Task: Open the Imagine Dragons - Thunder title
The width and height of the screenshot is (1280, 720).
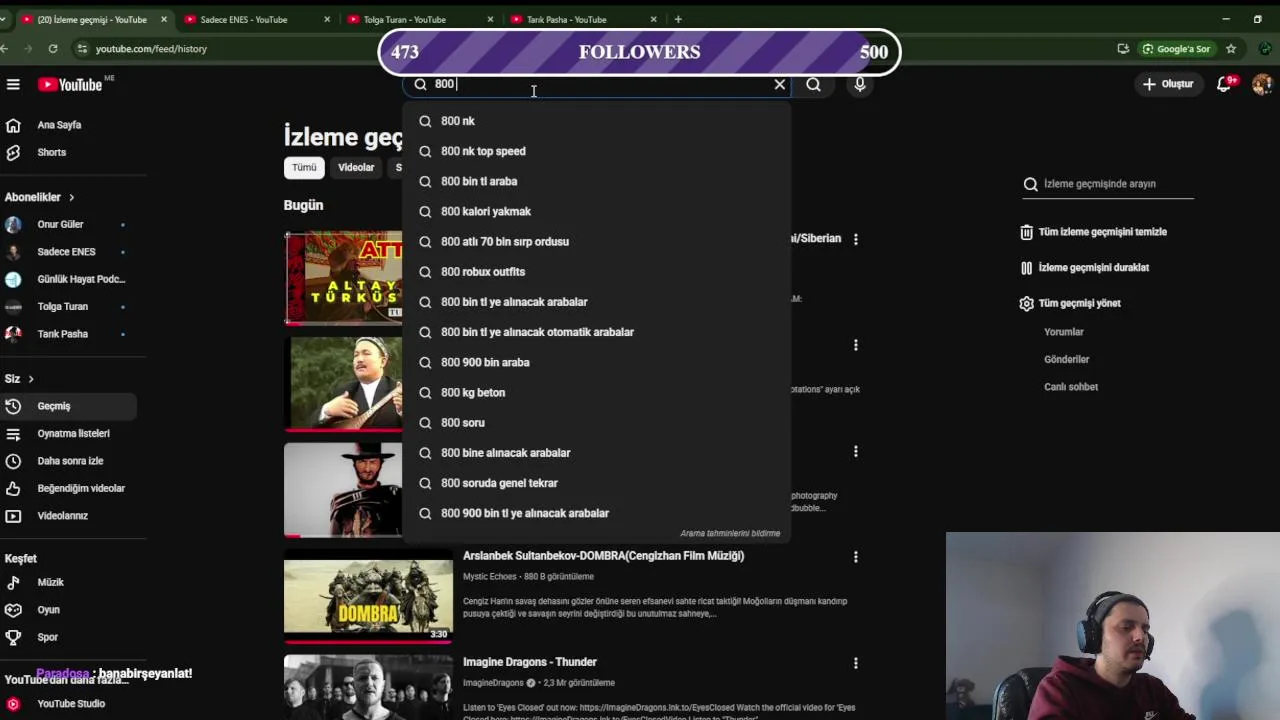Action: coord(530,662)
